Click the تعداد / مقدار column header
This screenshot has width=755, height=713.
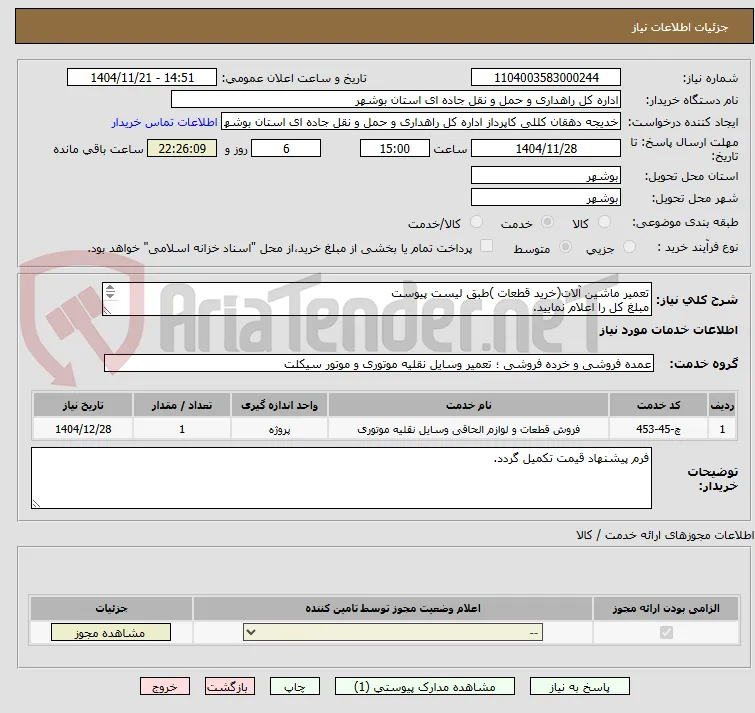pos(182,405)
